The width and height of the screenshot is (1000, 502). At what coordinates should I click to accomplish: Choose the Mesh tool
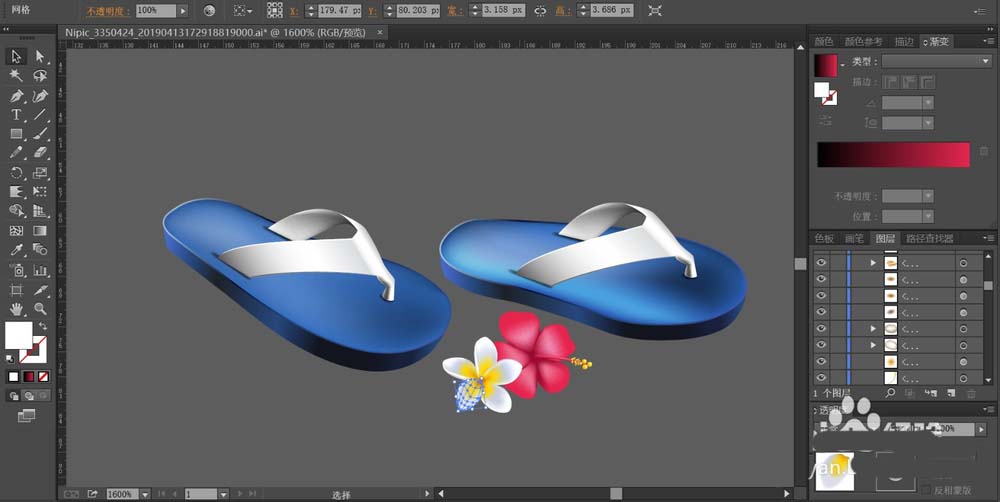[16, 231]
